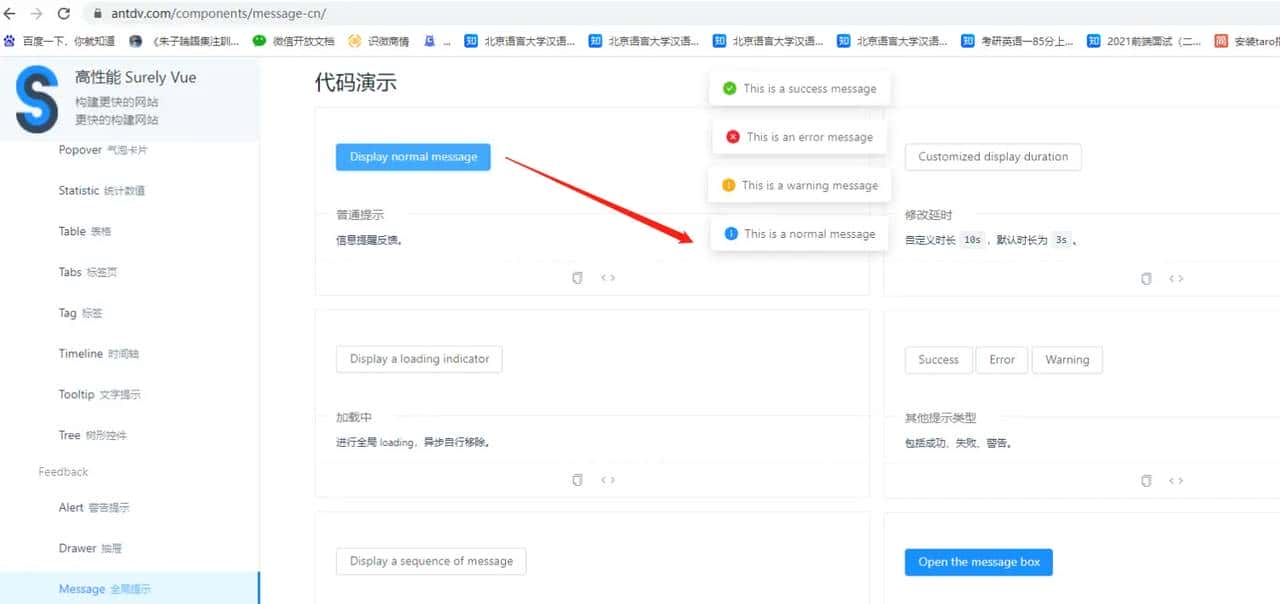This screenshot has width=1280, height=604.
Task: Click the Success button
Action: (x=938, y=359)
